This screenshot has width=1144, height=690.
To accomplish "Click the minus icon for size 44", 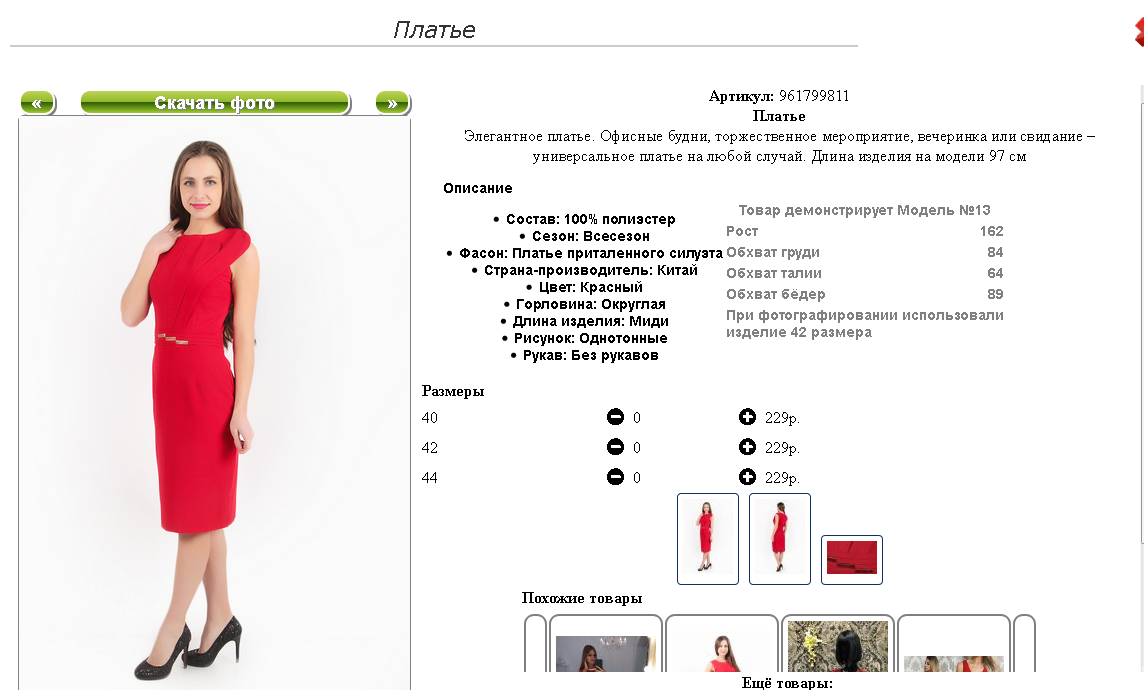I will click(615, 477).
